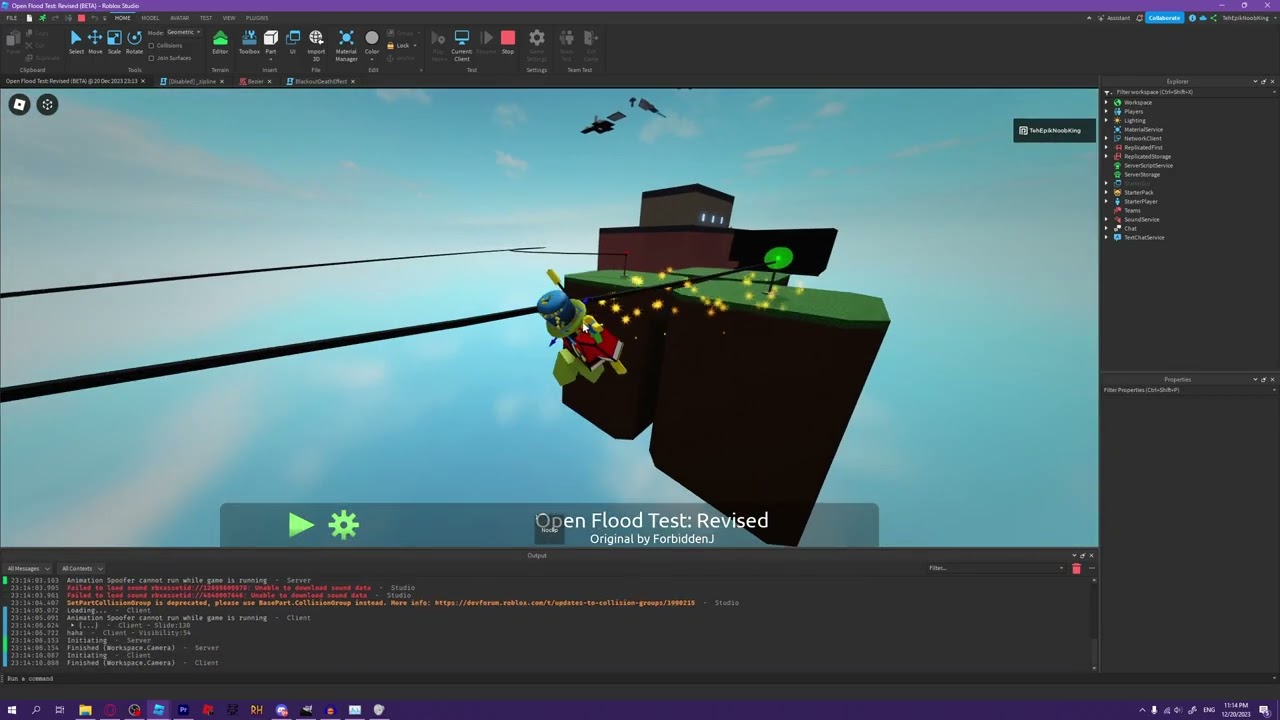
Task: Open the Assistant panel
Action: tap(1113, 18)
